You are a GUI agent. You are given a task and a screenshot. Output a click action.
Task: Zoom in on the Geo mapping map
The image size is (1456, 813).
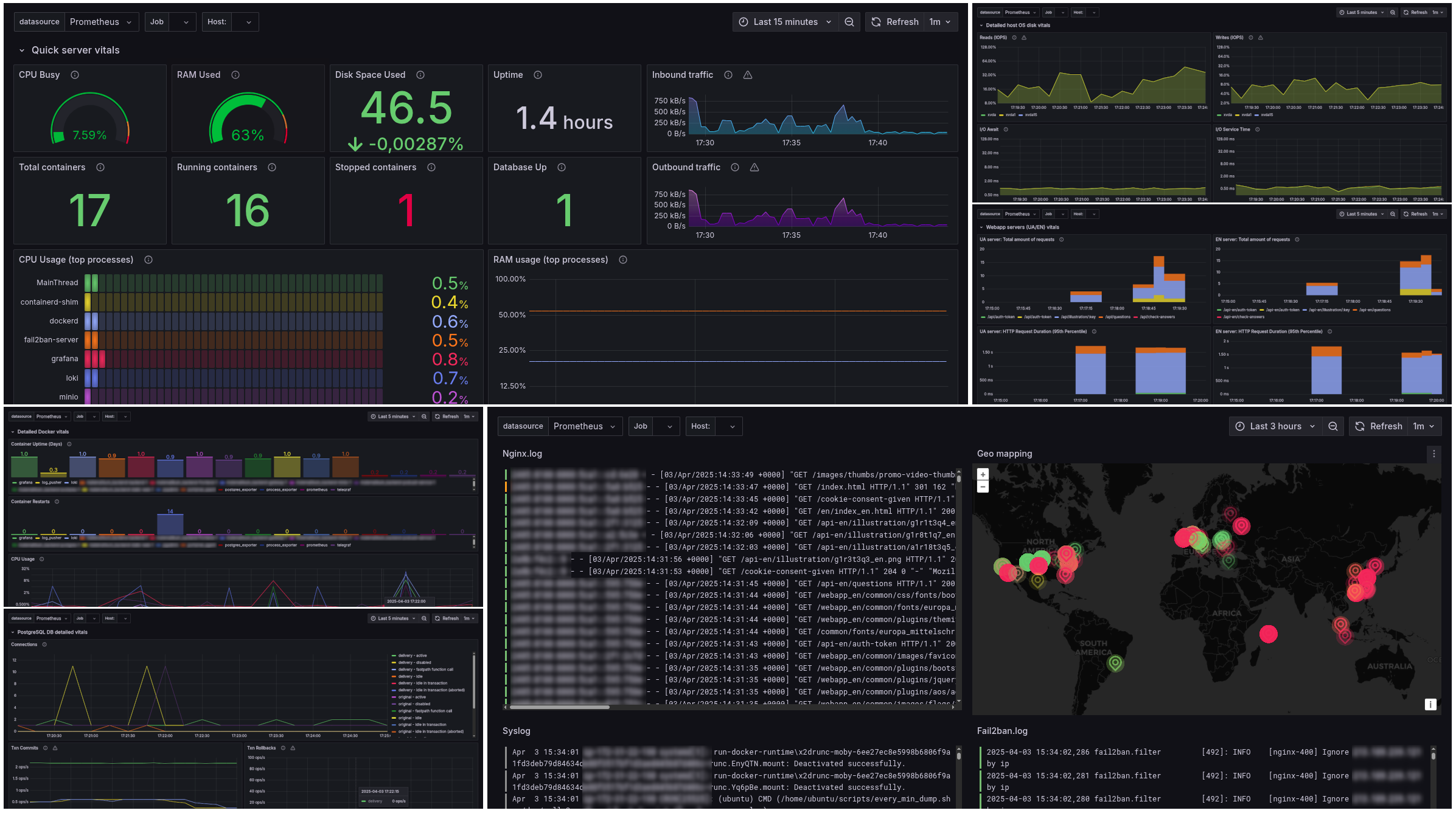pyautogui.click(x=983, y=474)
